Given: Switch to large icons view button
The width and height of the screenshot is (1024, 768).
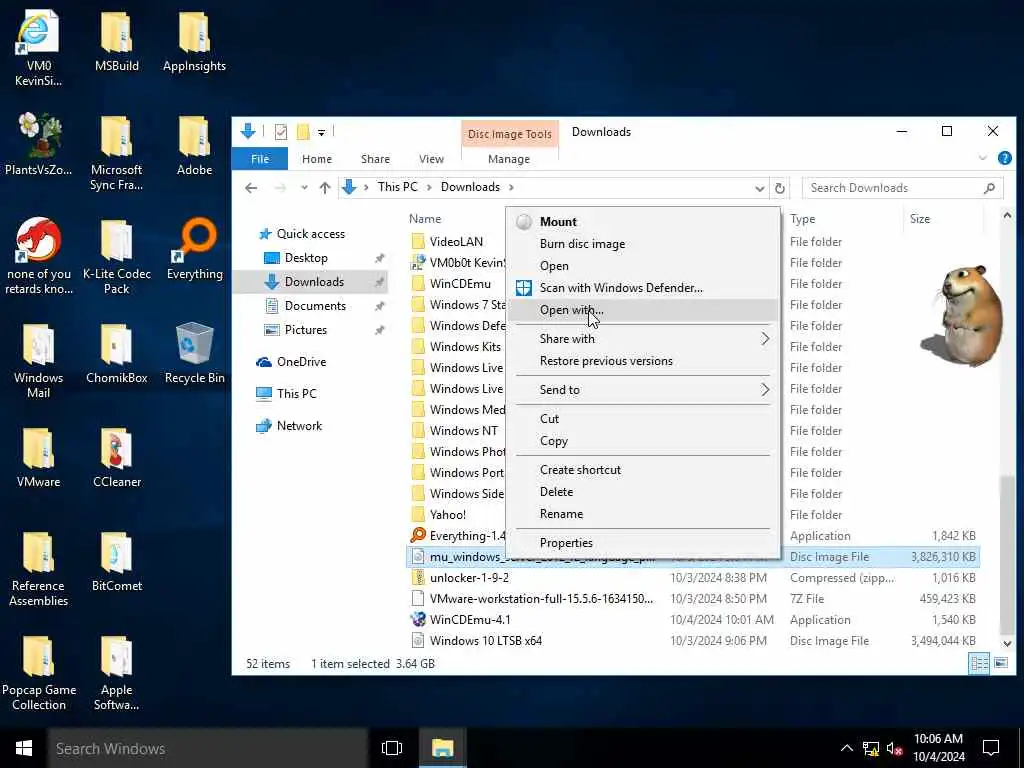Looking at the screenshot, I should 1000,664.
